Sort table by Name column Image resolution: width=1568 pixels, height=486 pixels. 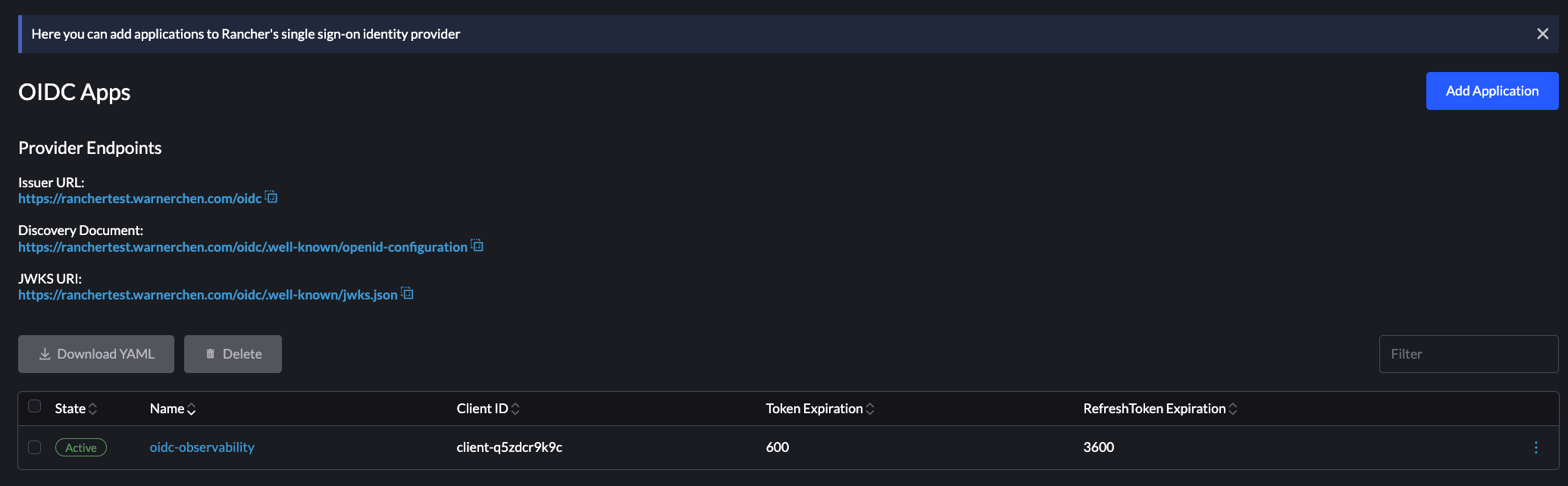click(x=192, y=409)
